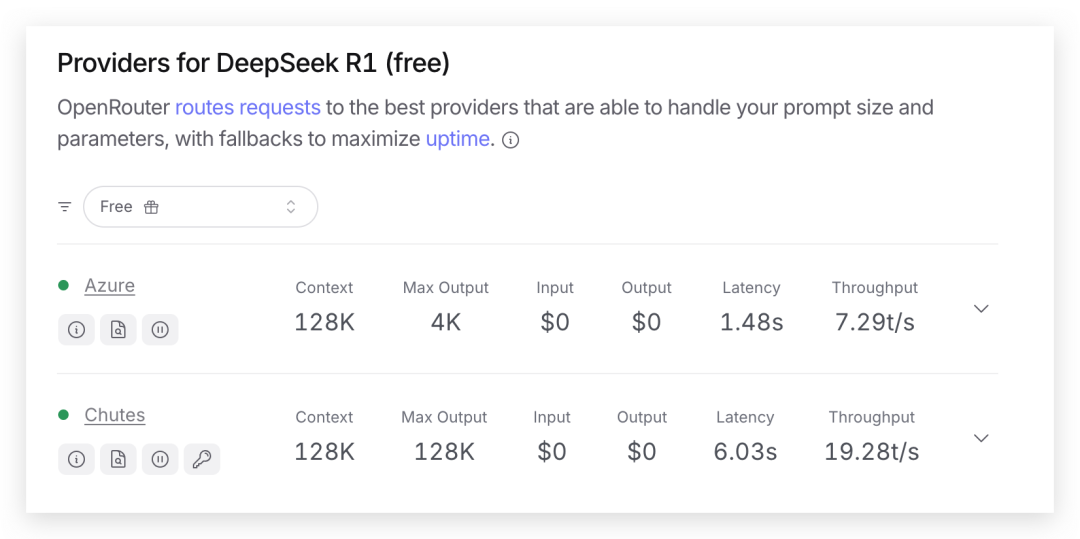The width and height of the screenshot is (1080, 539).
Task: Click the Azure green status dot
Action: pyautogui.click(x=64, y=286)
